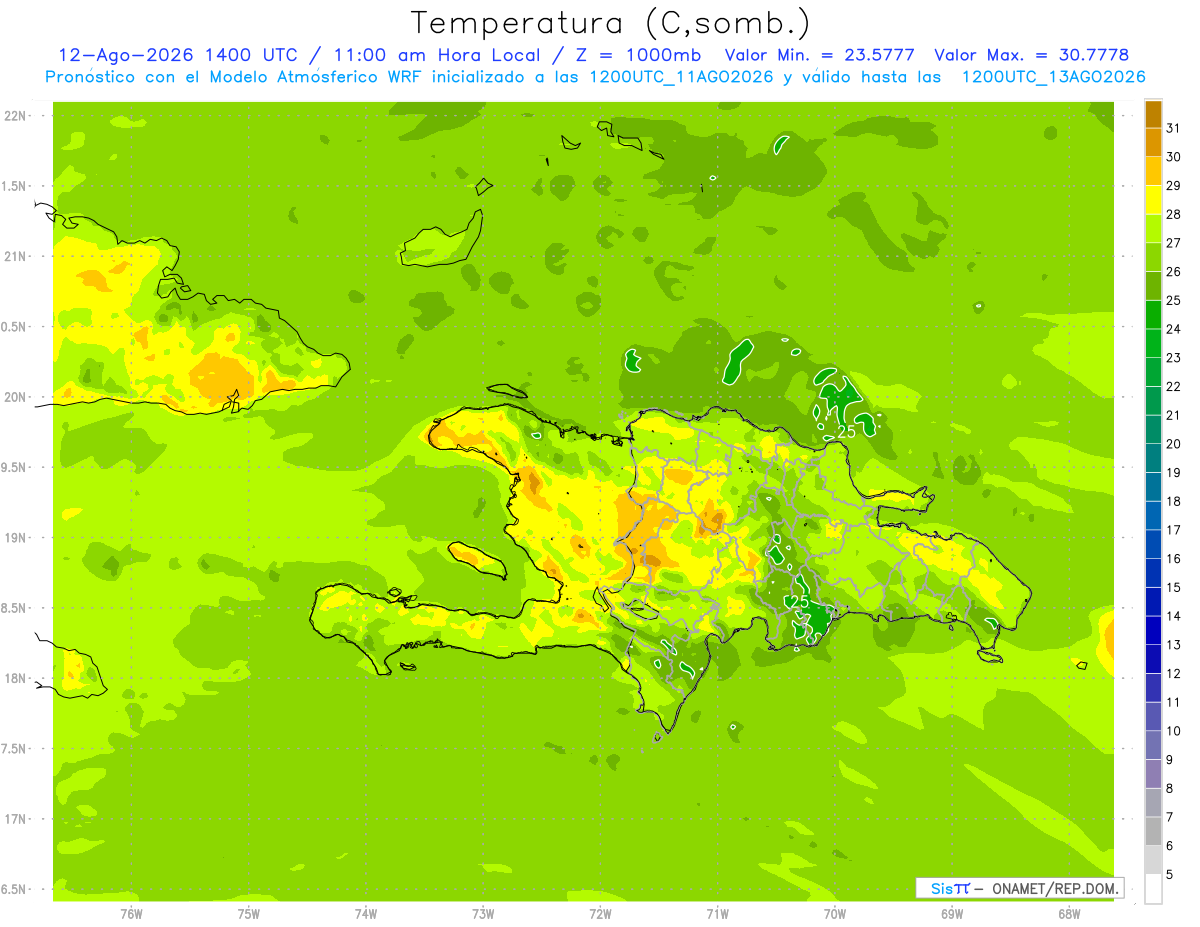The image size is (1200, 927).
Task: Click the "72W" longitude axis label
Action: point(600,913)
